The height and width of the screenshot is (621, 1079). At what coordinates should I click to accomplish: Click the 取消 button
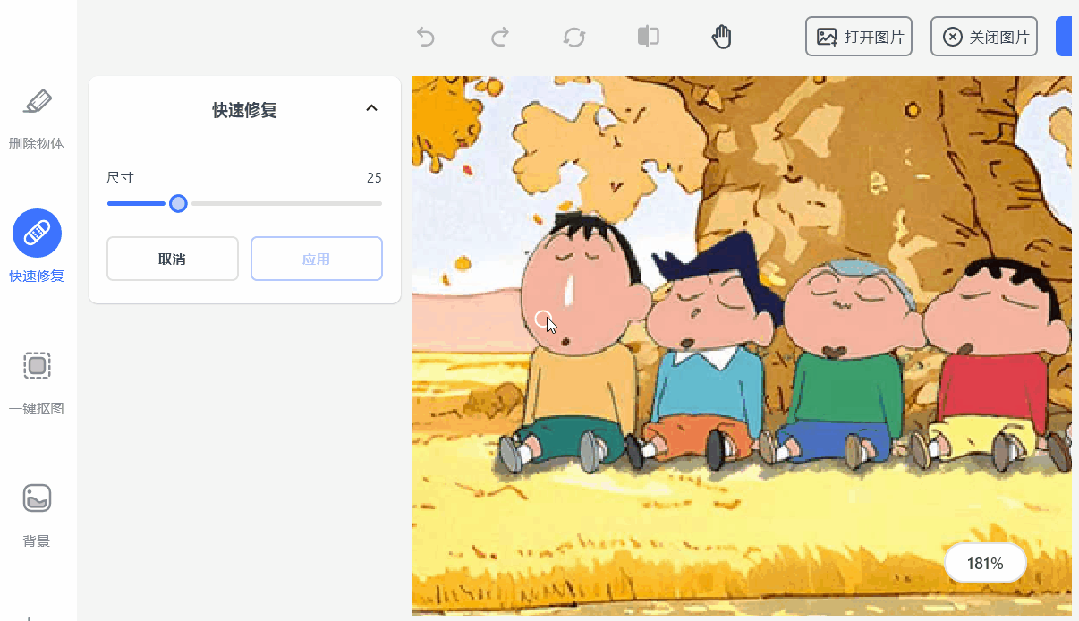tap(172, 259)
